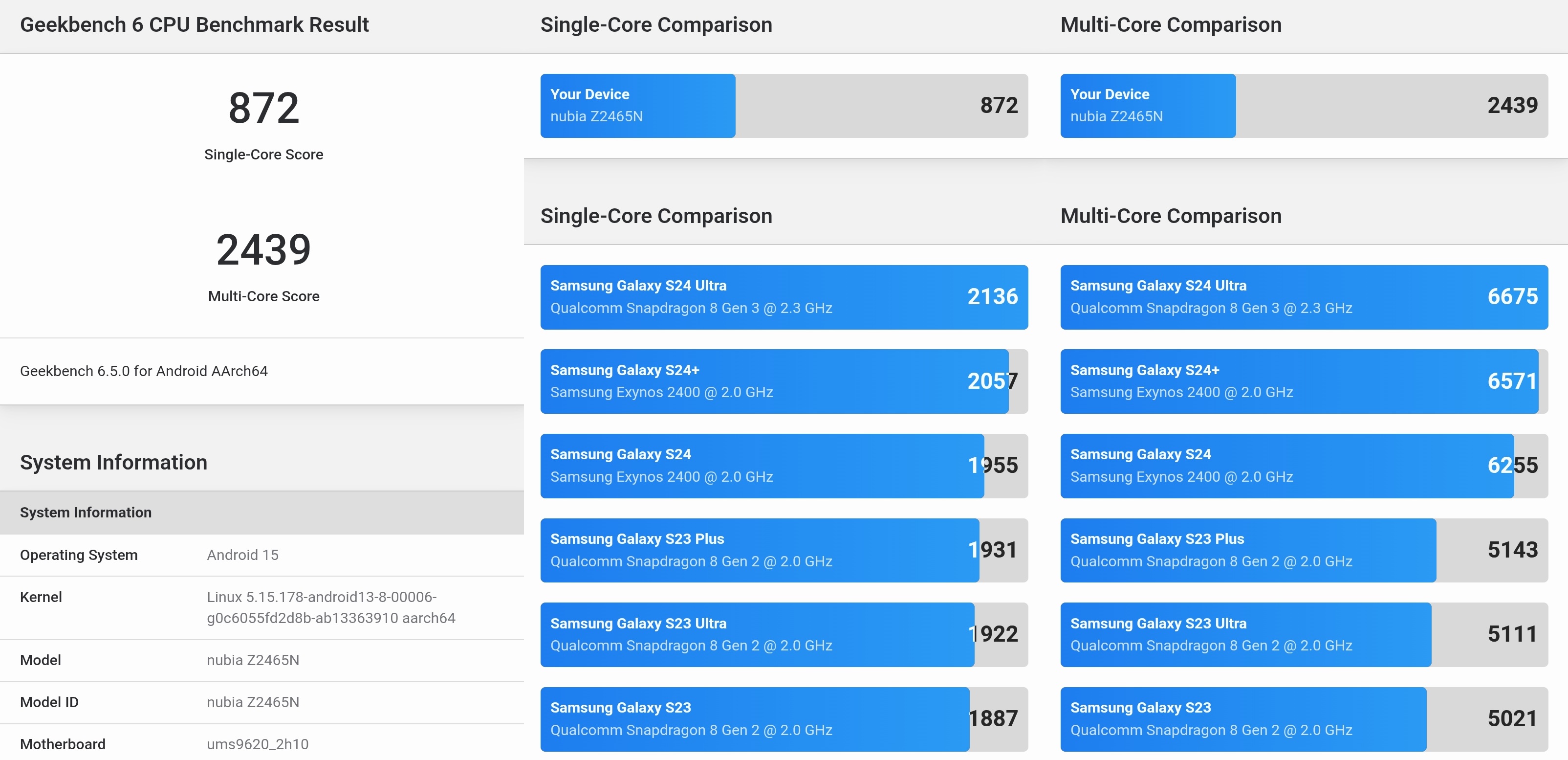Open Samsung Galaxy S23 multi-core 5021 entry
The height and width of the screenshot is (760, 1568).
coord(1303,718)
